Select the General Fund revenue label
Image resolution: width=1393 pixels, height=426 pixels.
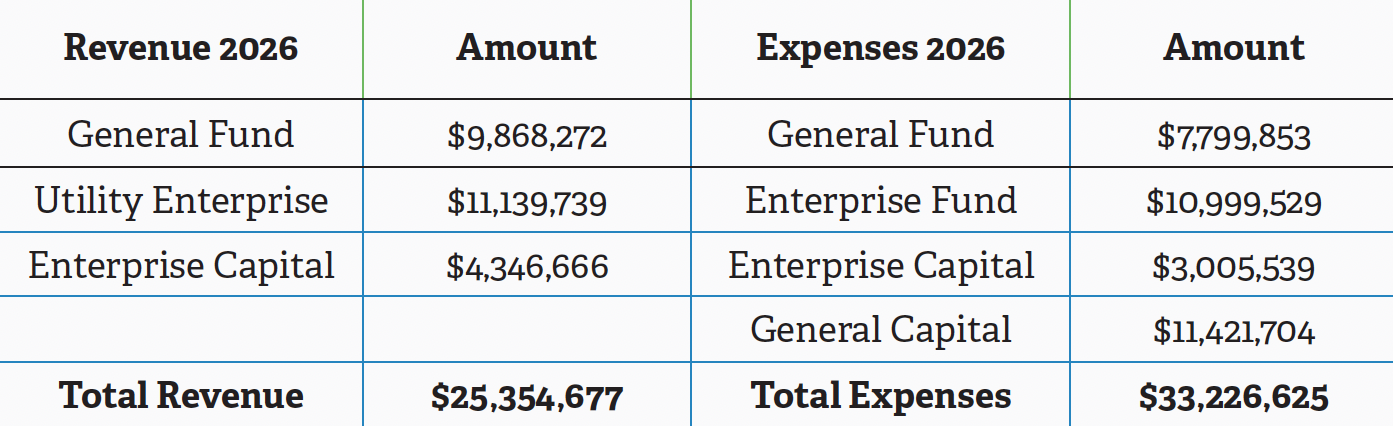181,134
